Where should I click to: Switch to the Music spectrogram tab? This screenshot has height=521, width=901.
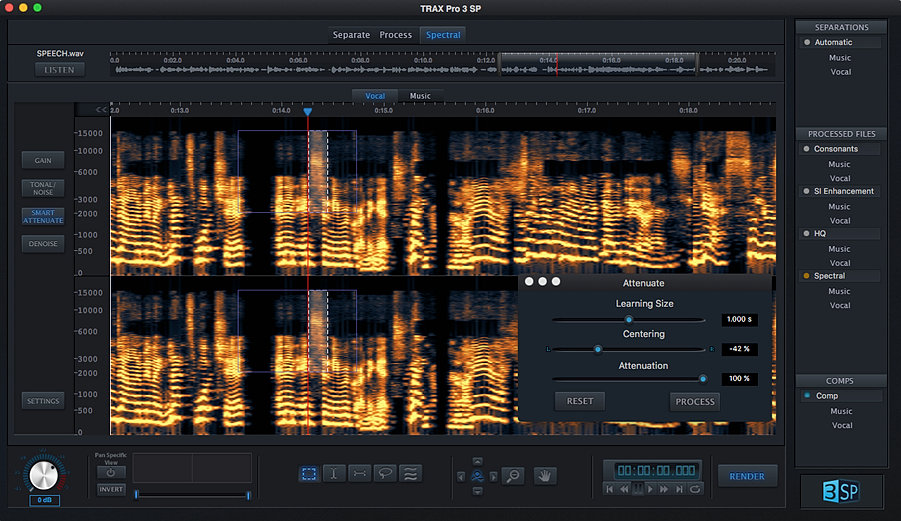[x=420, y=96]
